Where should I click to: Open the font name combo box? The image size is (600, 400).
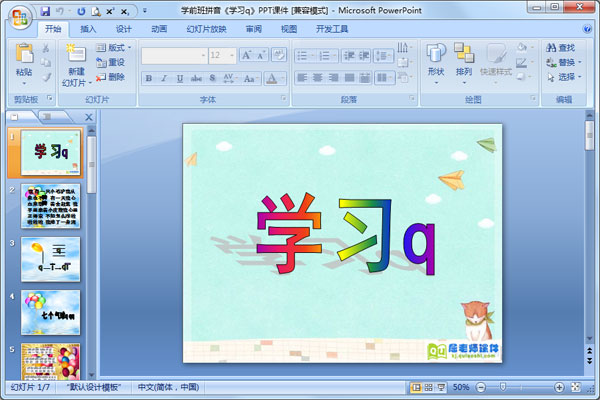pyautogui.click(x=174, y=56)
